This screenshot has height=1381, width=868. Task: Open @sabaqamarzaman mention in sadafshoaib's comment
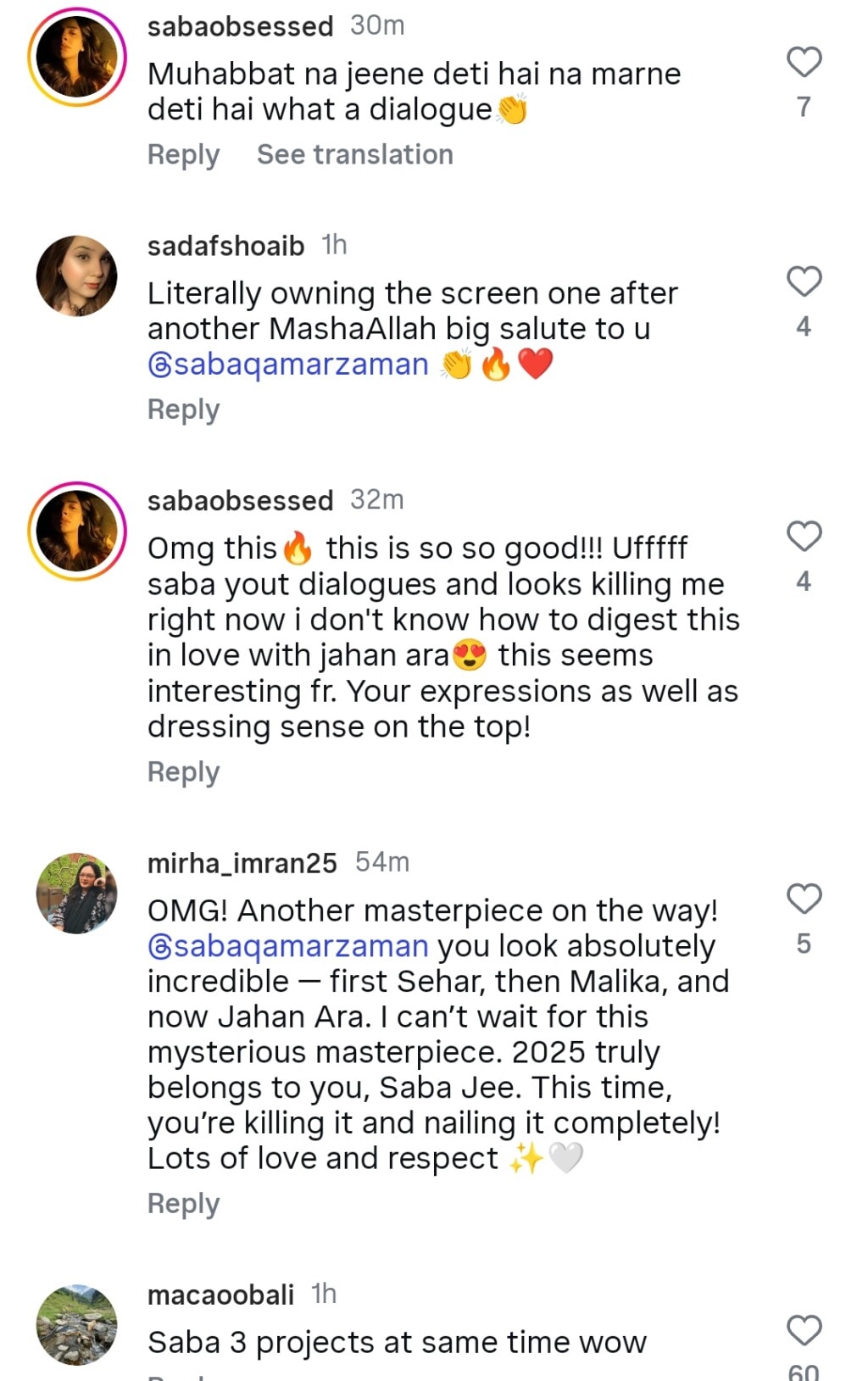[288, 365]
